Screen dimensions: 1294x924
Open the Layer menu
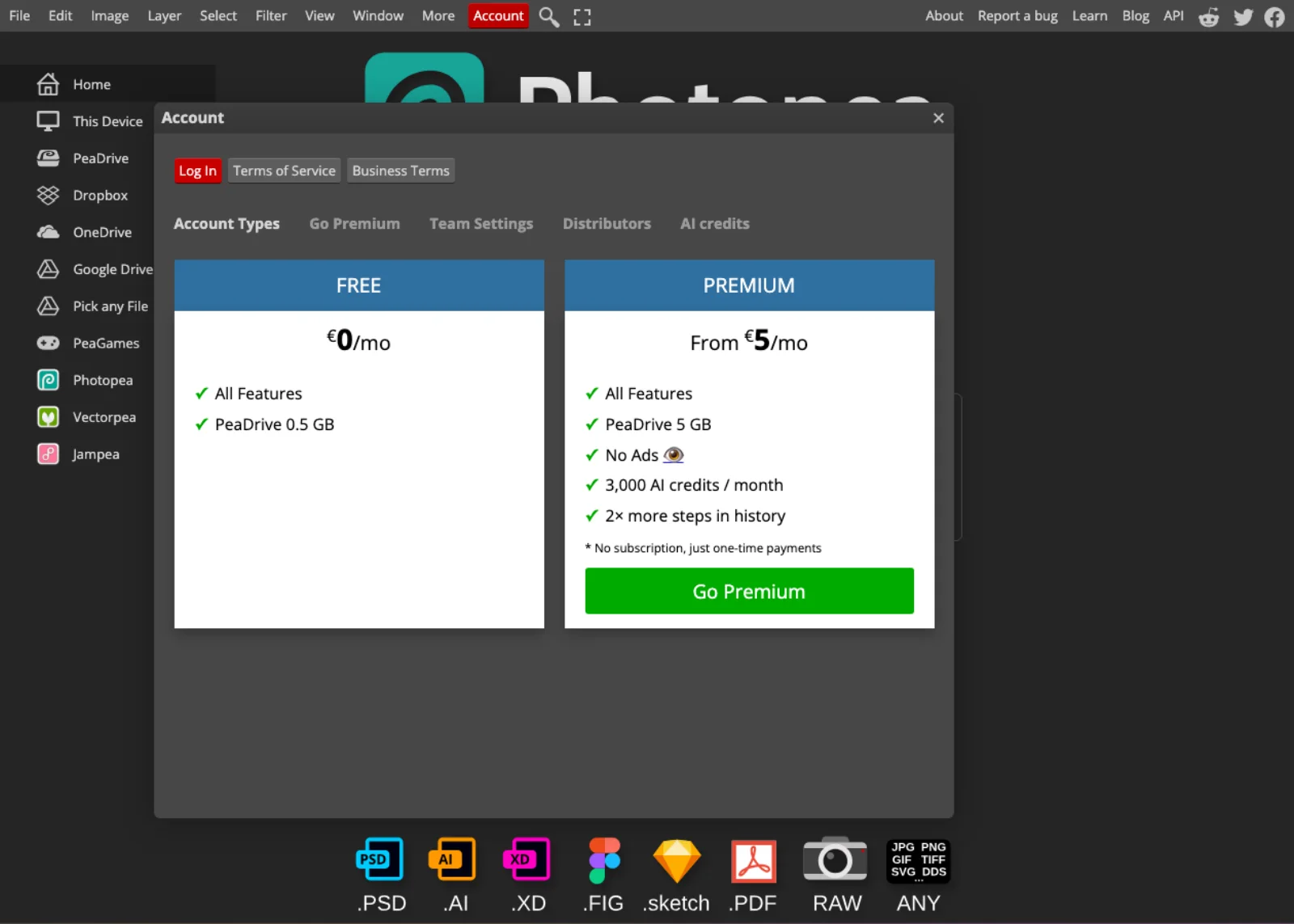[164, 16]
